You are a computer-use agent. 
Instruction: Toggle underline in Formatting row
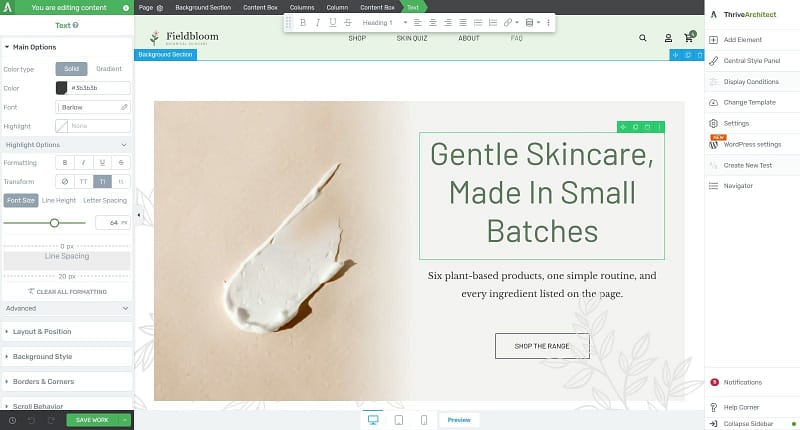tap(102, 163)
